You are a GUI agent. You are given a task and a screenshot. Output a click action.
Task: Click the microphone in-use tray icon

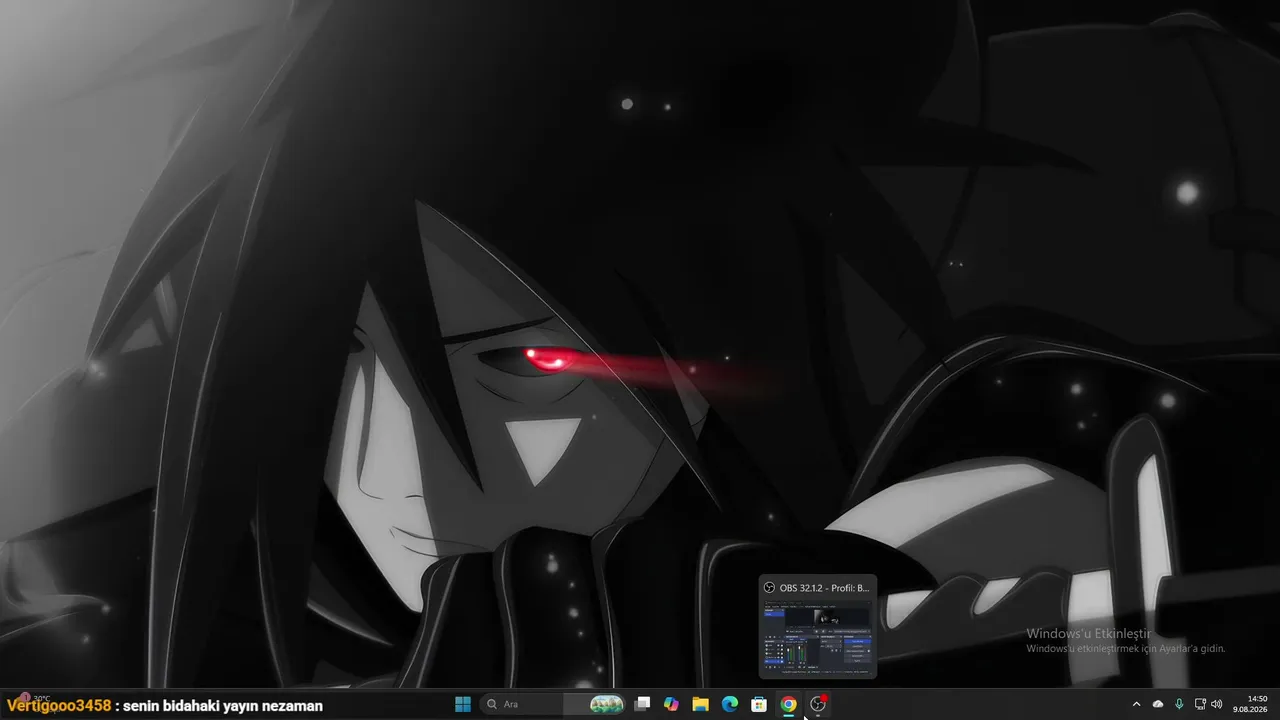1179,704
